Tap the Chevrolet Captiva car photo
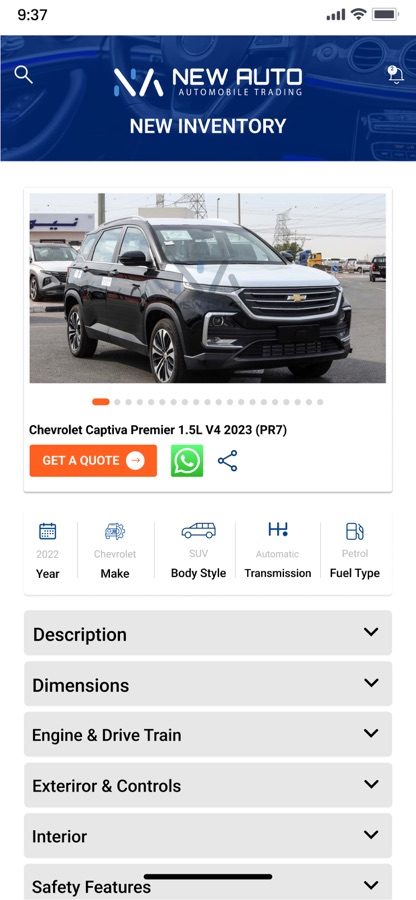Image resolution: width=416 pixels, height=900 pixels. pos(208,288)
